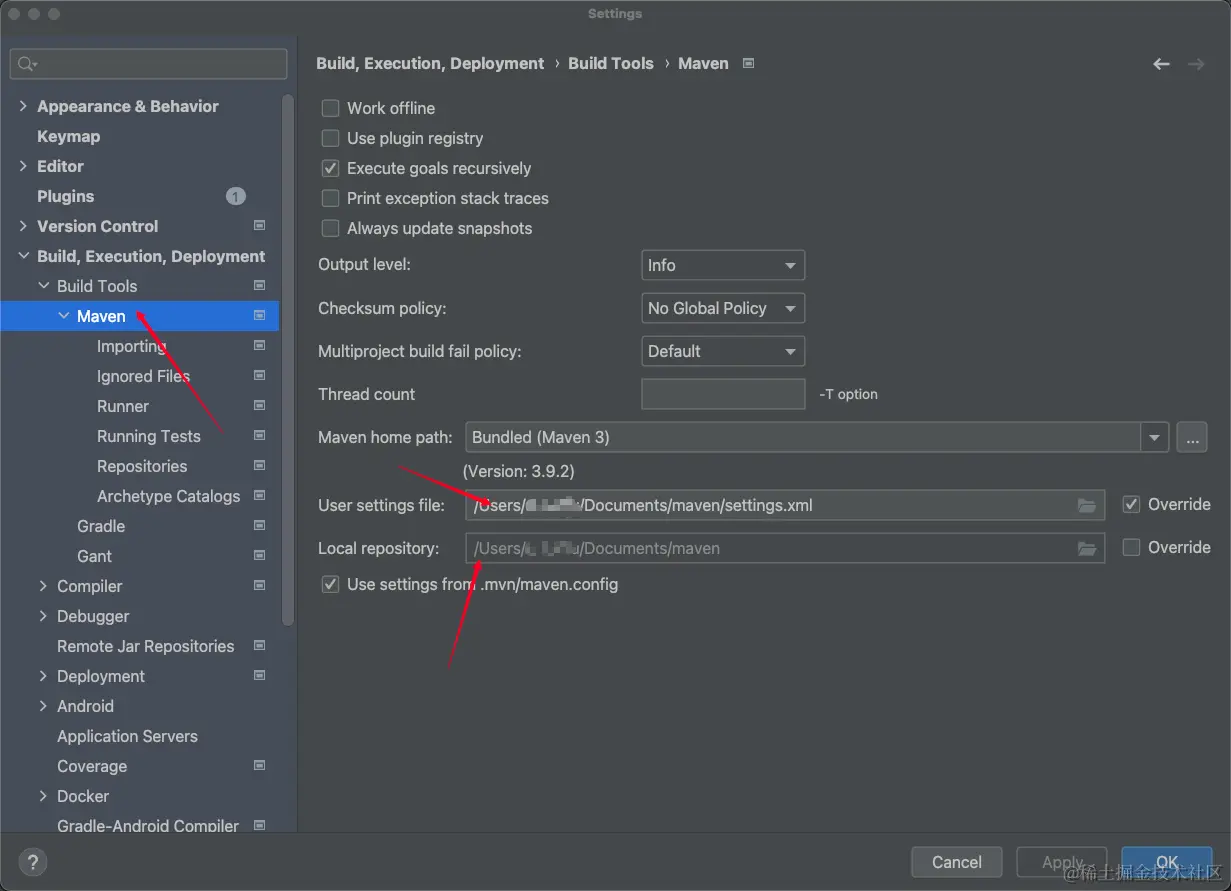
Task: Click the search magnifier icon in settings search
Action: click(x=27, y=64)
